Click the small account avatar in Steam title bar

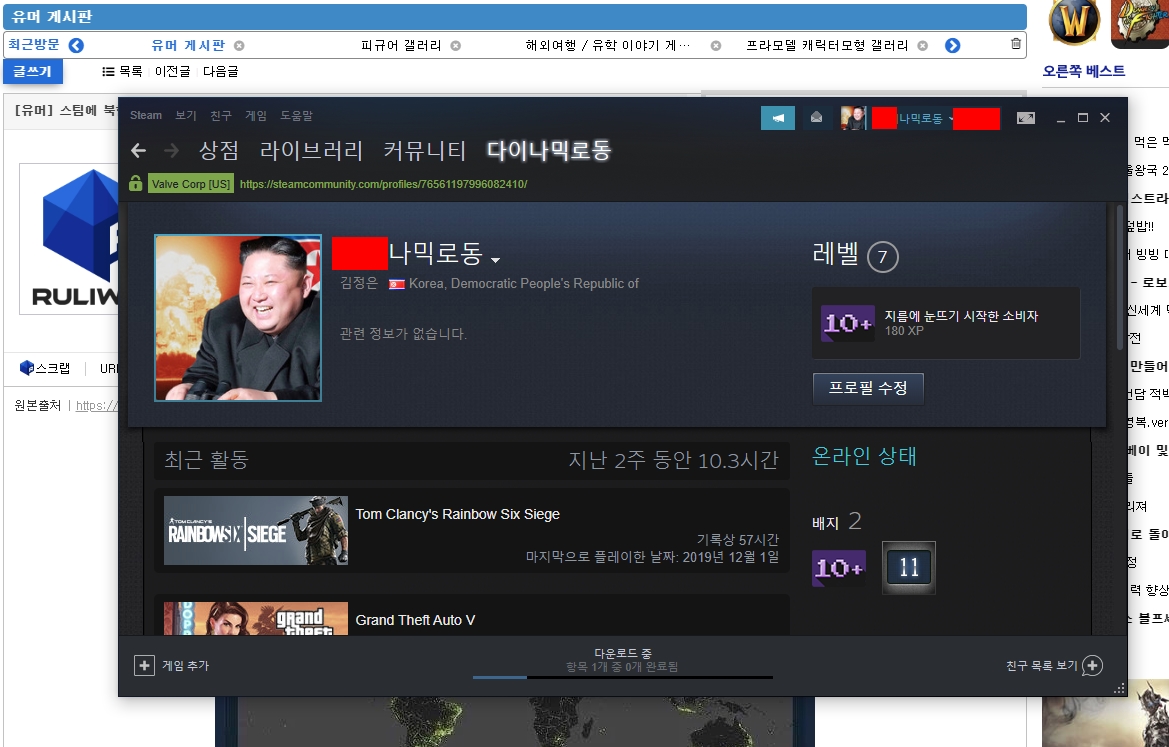[x=853, y=118]
